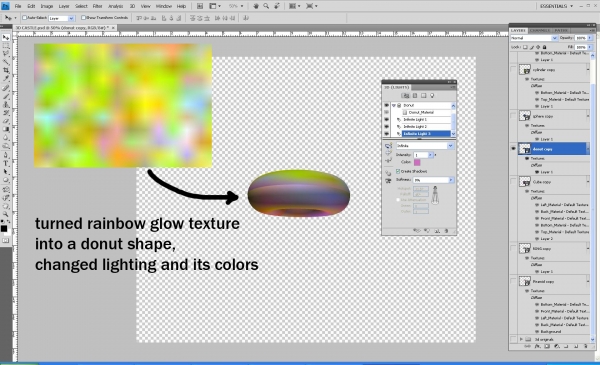Image resolution: width=600 pixels, height=365 pixels.
Task: Select the Crop tool
Action: click(x=6, y=70)
